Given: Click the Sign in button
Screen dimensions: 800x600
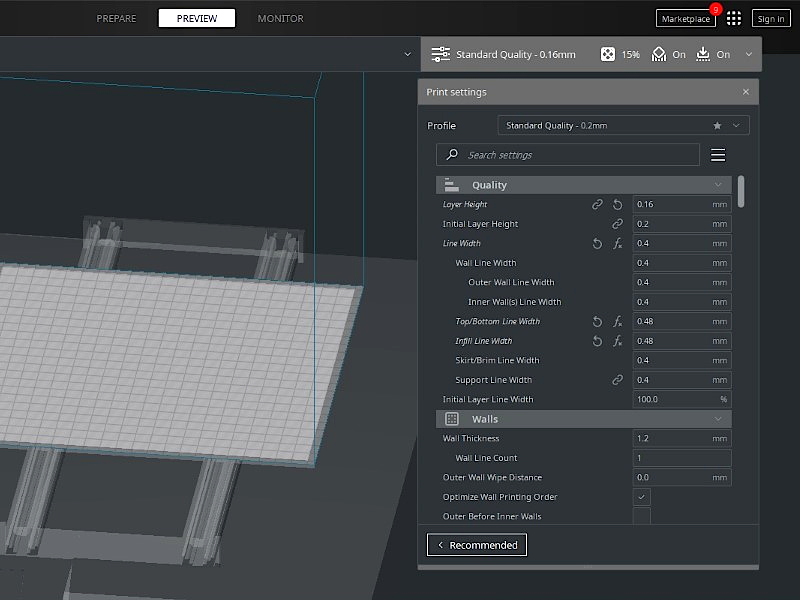Looking at the screenshot, I should 771,18.
